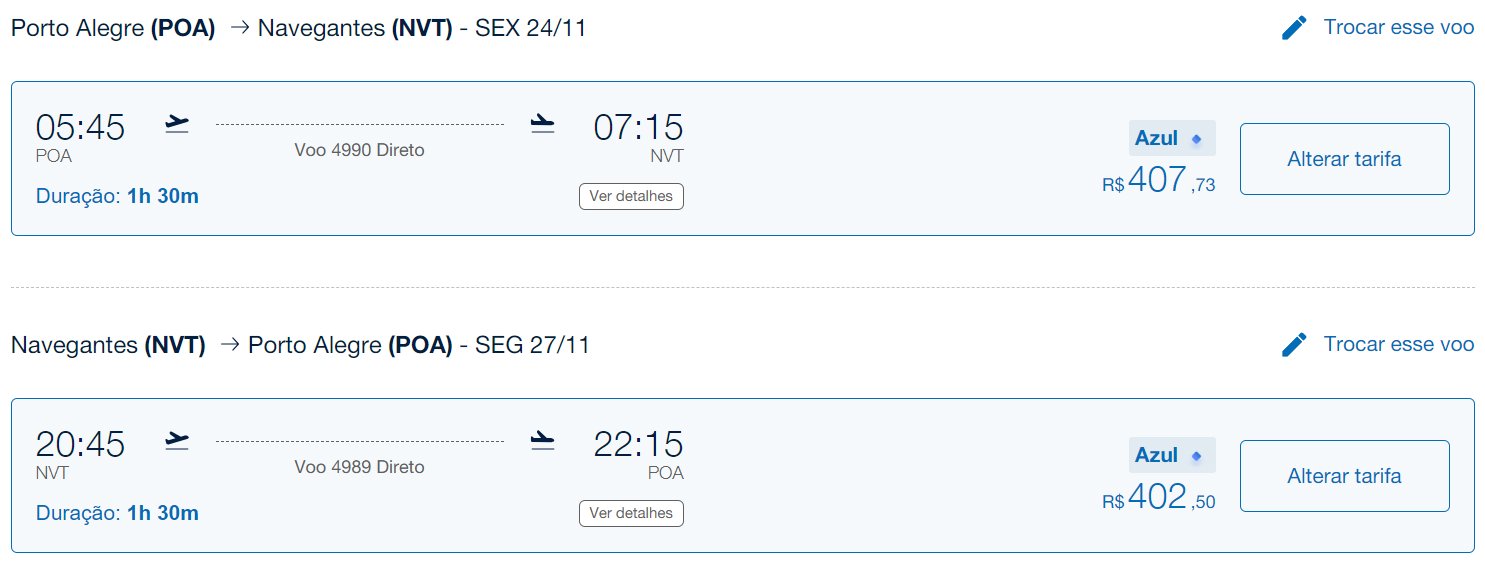Click Azul diamond badge on return fare
1485x562 pixels.
[x=1172, y=455]
